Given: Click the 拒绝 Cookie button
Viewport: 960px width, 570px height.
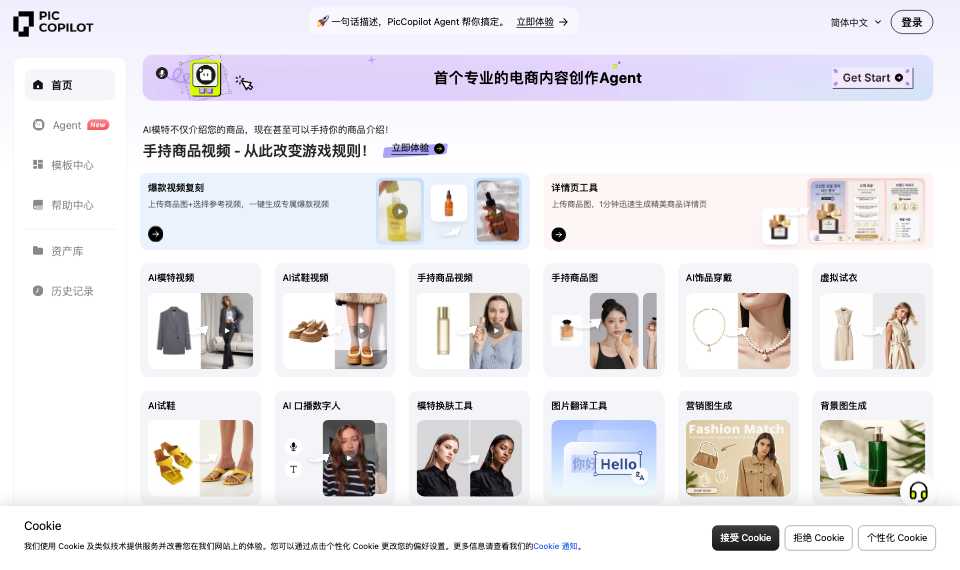Looking at the screenshot, I should pyautogui.click(x=819, y=538).
